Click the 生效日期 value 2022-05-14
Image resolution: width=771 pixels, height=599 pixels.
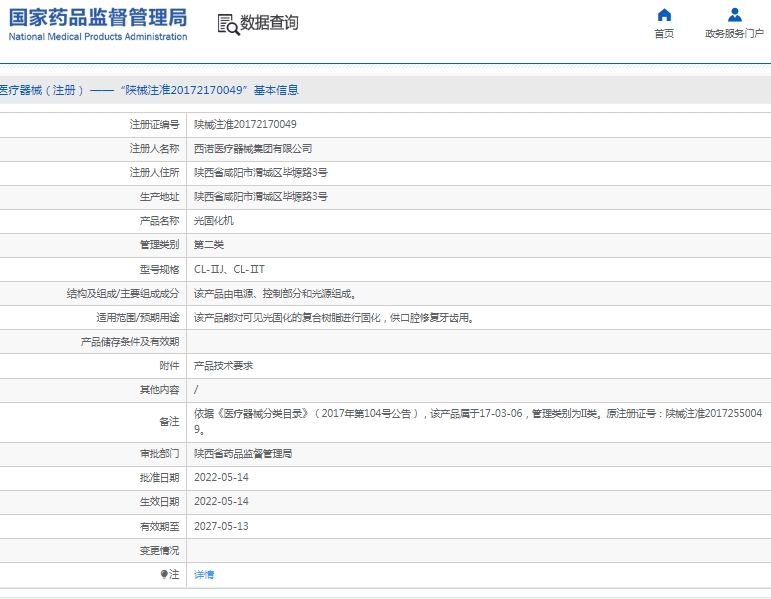pyautogui.click(x=221, y=502)
